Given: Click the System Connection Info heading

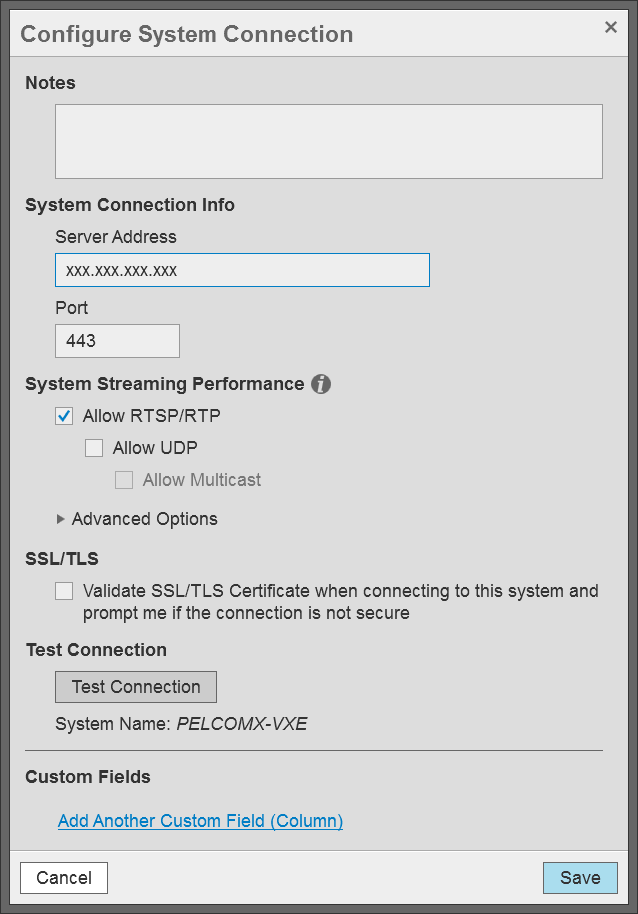Looking at the screenshot, I should (128, 204).
